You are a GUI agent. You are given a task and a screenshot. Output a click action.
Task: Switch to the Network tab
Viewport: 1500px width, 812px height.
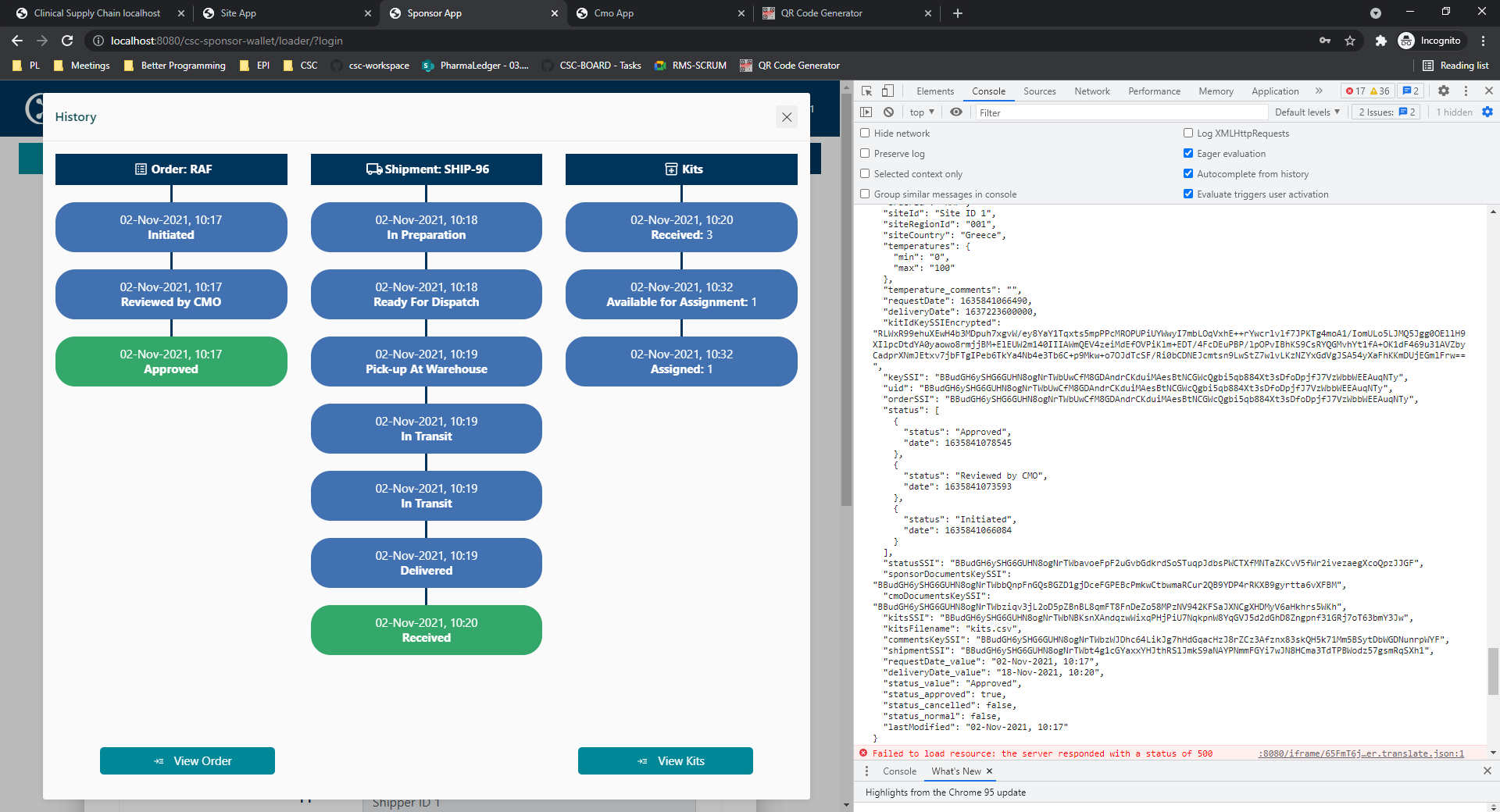pyautogui.click(x=1091, y=91)
